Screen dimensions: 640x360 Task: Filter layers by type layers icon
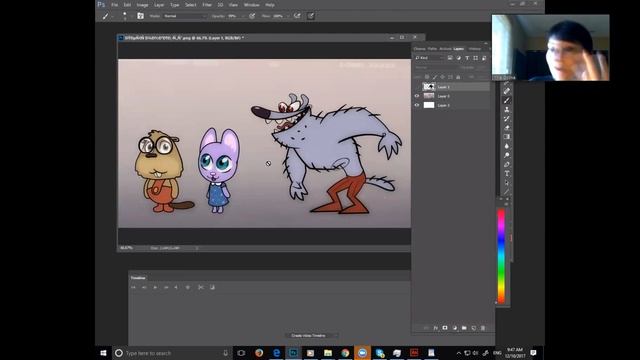467,58
